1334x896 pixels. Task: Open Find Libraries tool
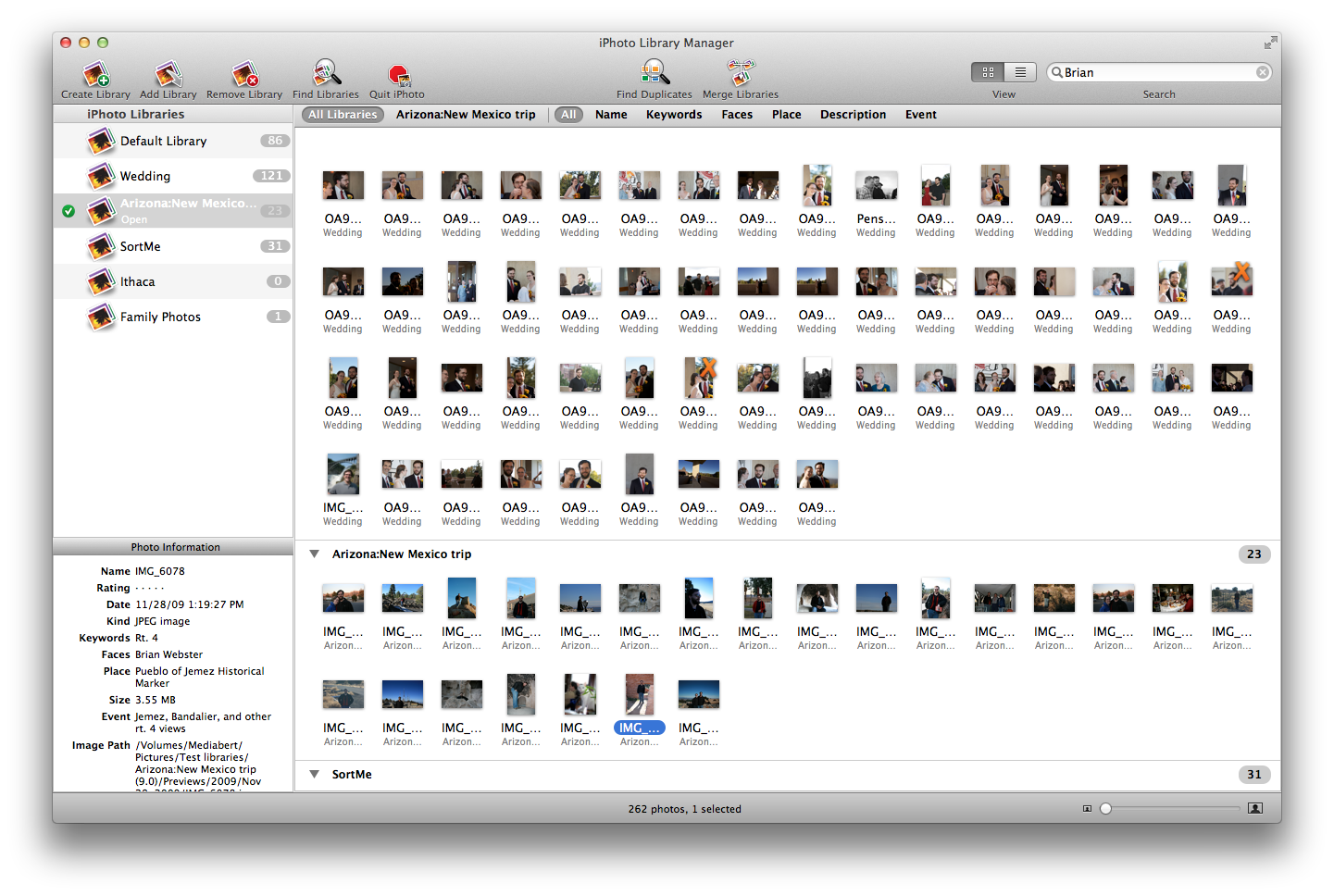click(326, 75)
